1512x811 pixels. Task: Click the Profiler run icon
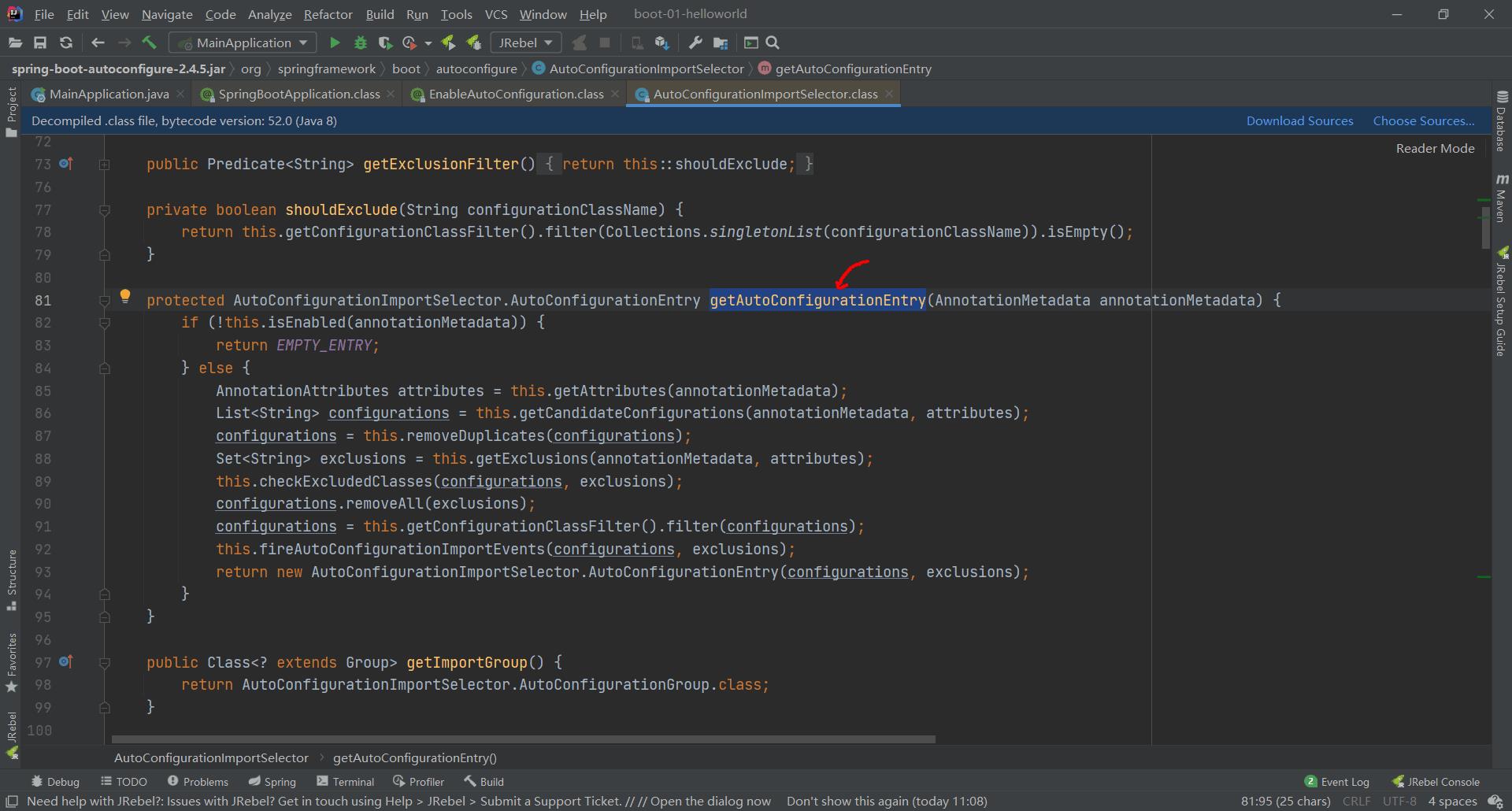pyautogui.click(x=409, y=43)
